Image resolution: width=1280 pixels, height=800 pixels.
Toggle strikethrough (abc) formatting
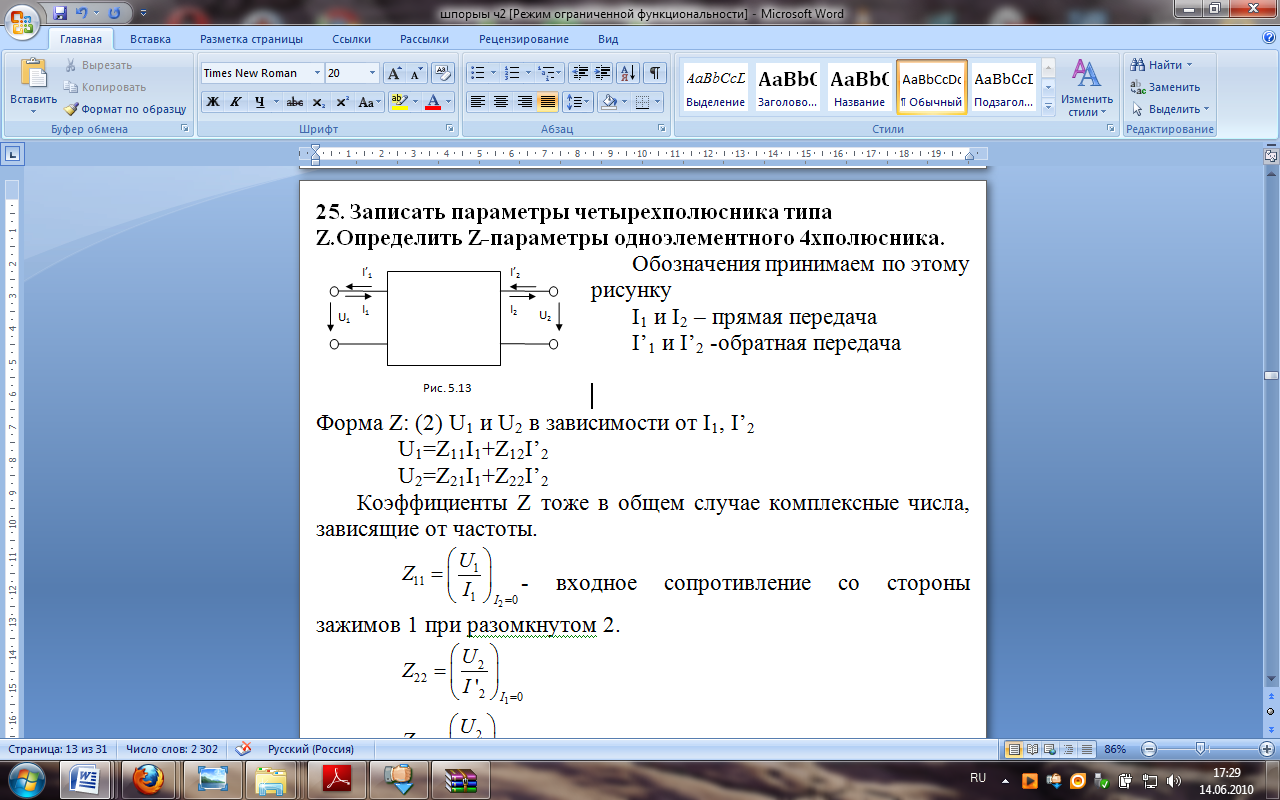(295, 102)
